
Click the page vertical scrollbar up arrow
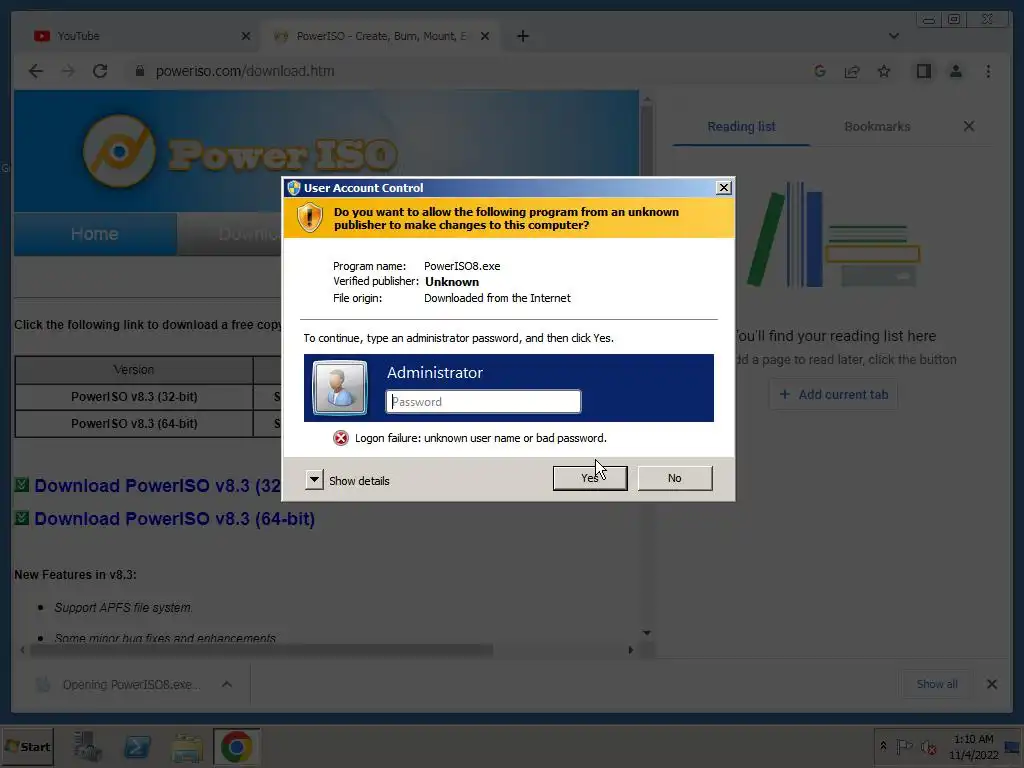point(647,99)
